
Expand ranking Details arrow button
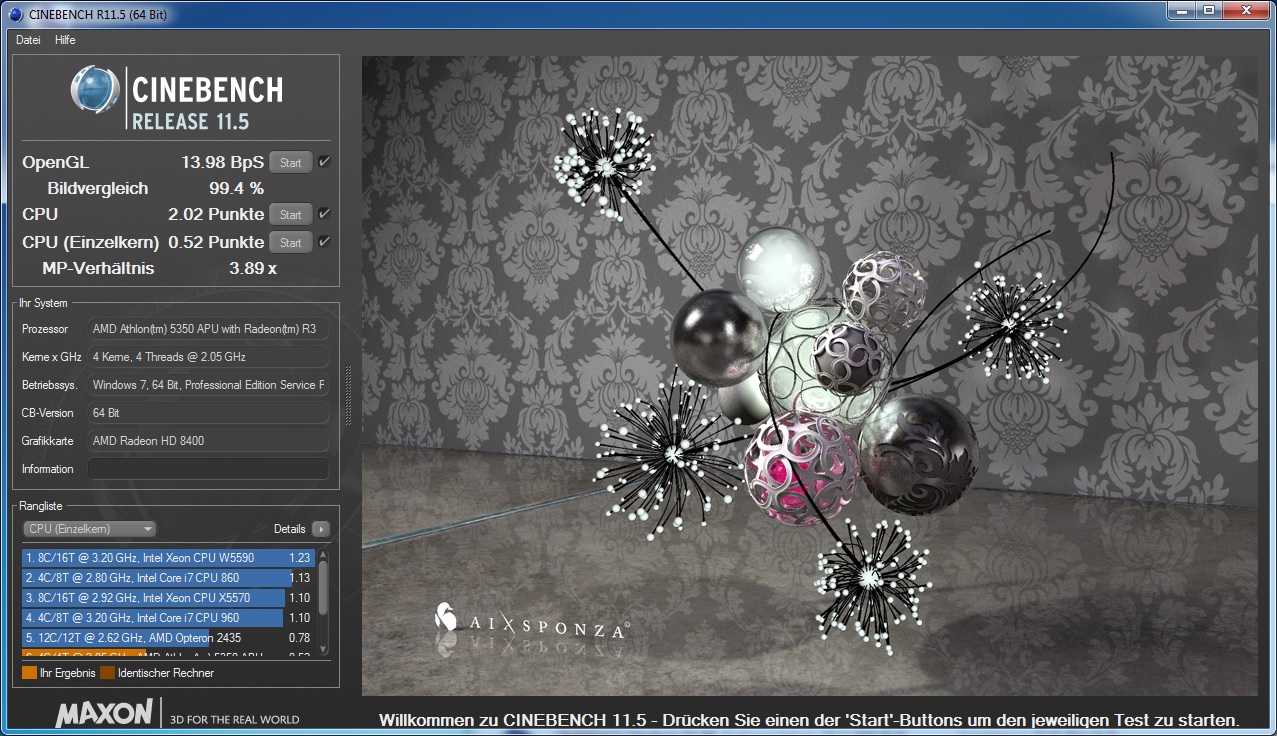[320, 529]
